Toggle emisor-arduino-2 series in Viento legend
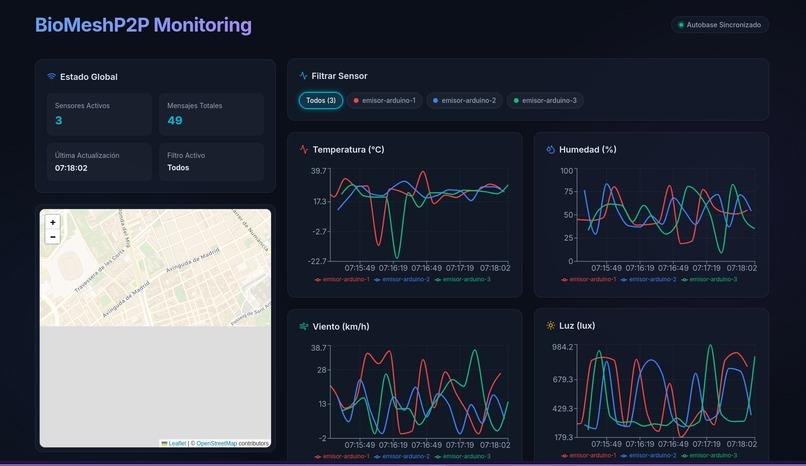This screenshot has height=466, width=806. [402, 456]
